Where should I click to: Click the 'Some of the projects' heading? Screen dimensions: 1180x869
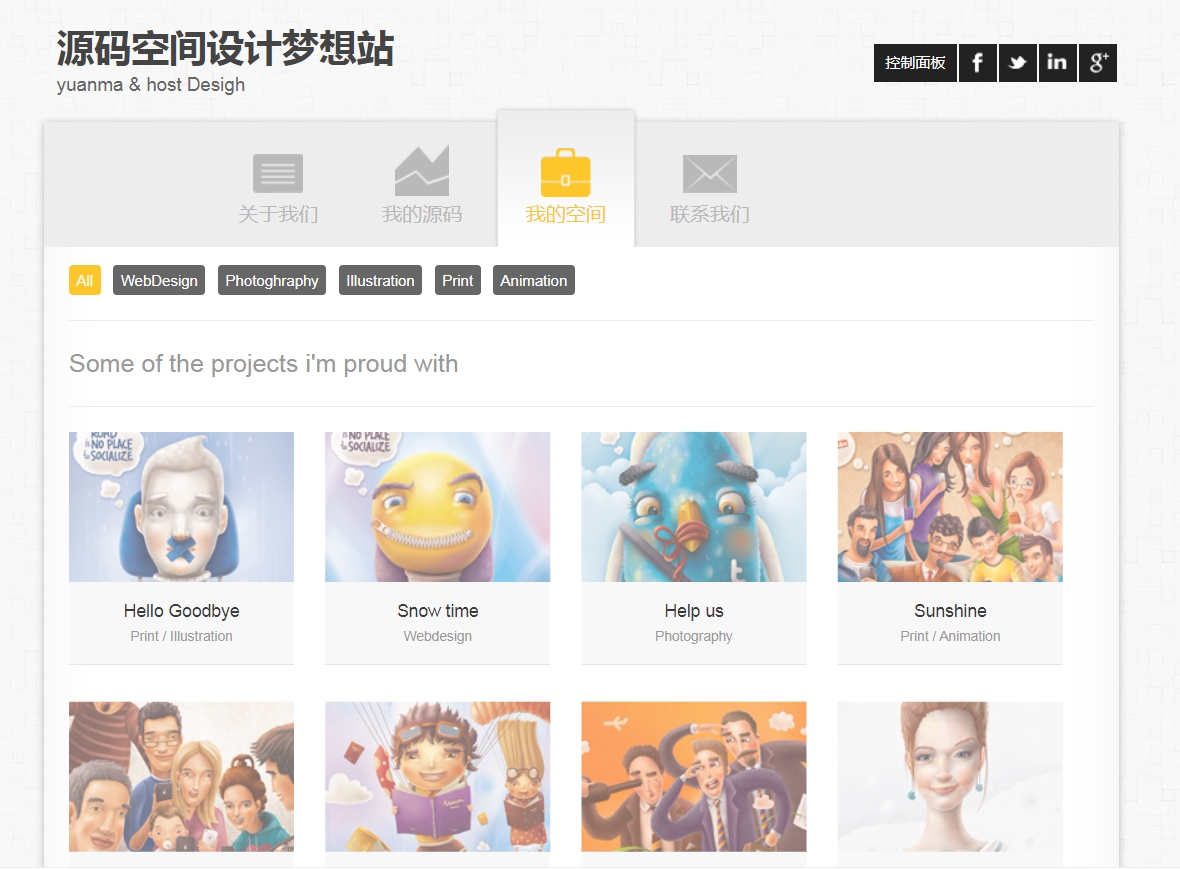point(263,364)
